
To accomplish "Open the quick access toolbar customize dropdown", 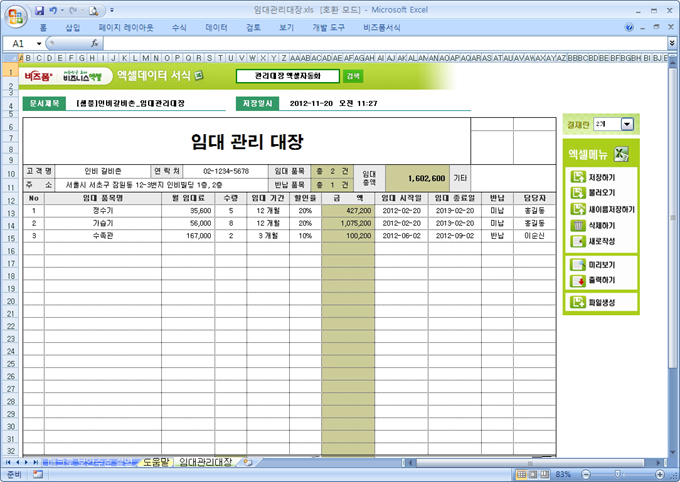I will click(107, 11).
